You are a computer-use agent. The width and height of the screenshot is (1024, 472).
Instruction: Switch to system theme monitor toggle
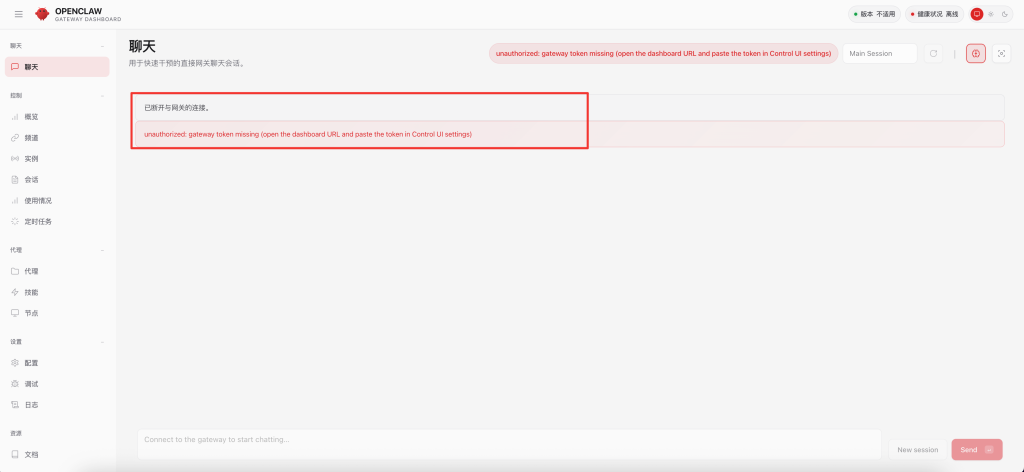point(977,14)
